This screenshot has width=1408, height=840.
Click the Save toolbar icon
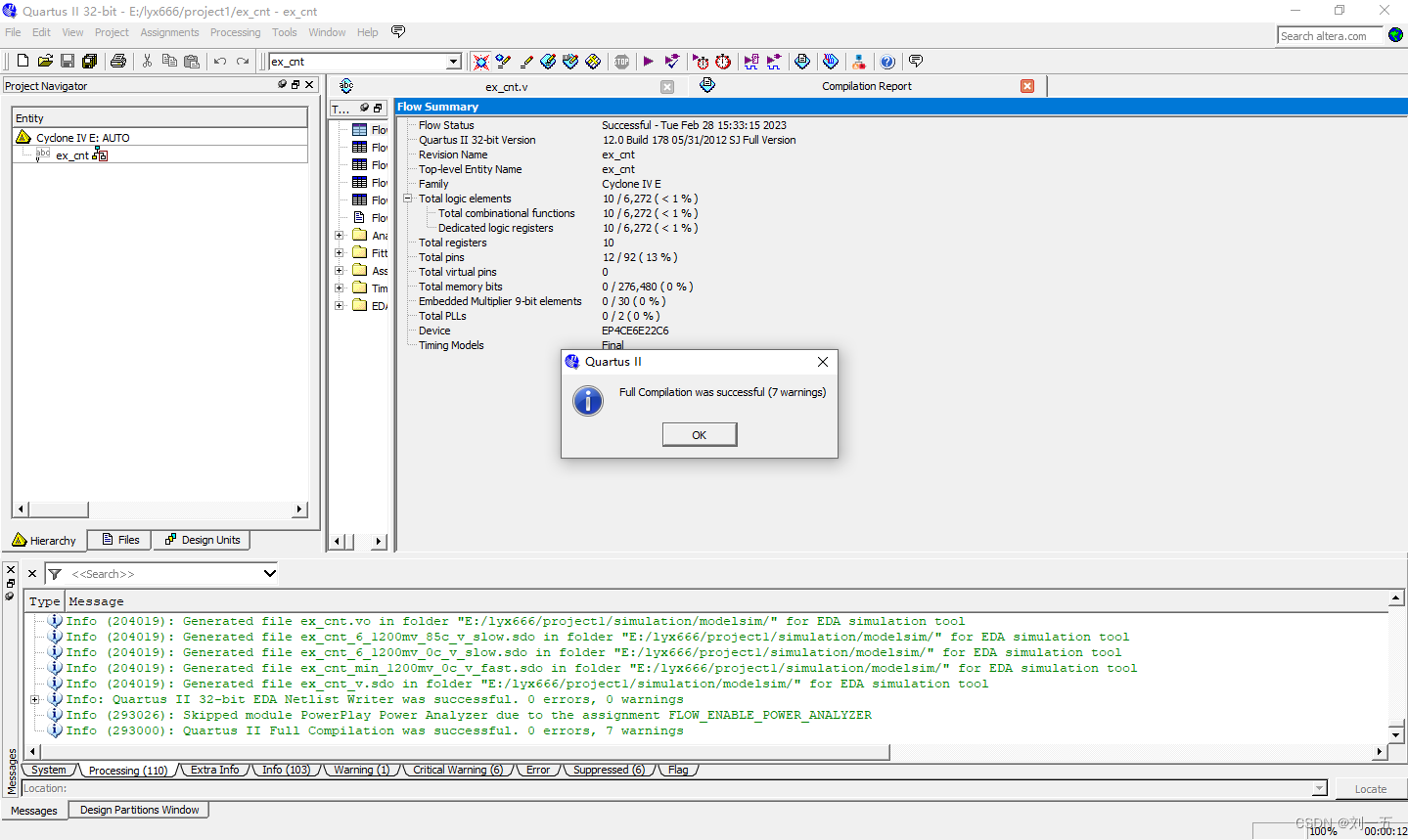(x=68, y=61)
